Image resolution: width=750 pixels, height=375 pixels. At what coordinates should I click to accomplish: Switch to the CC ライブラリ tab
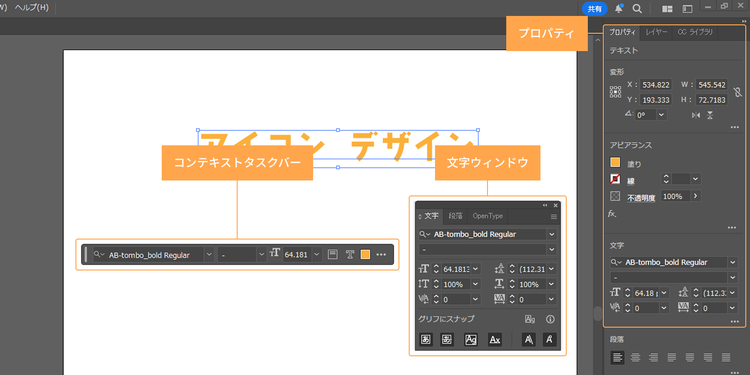695,33
